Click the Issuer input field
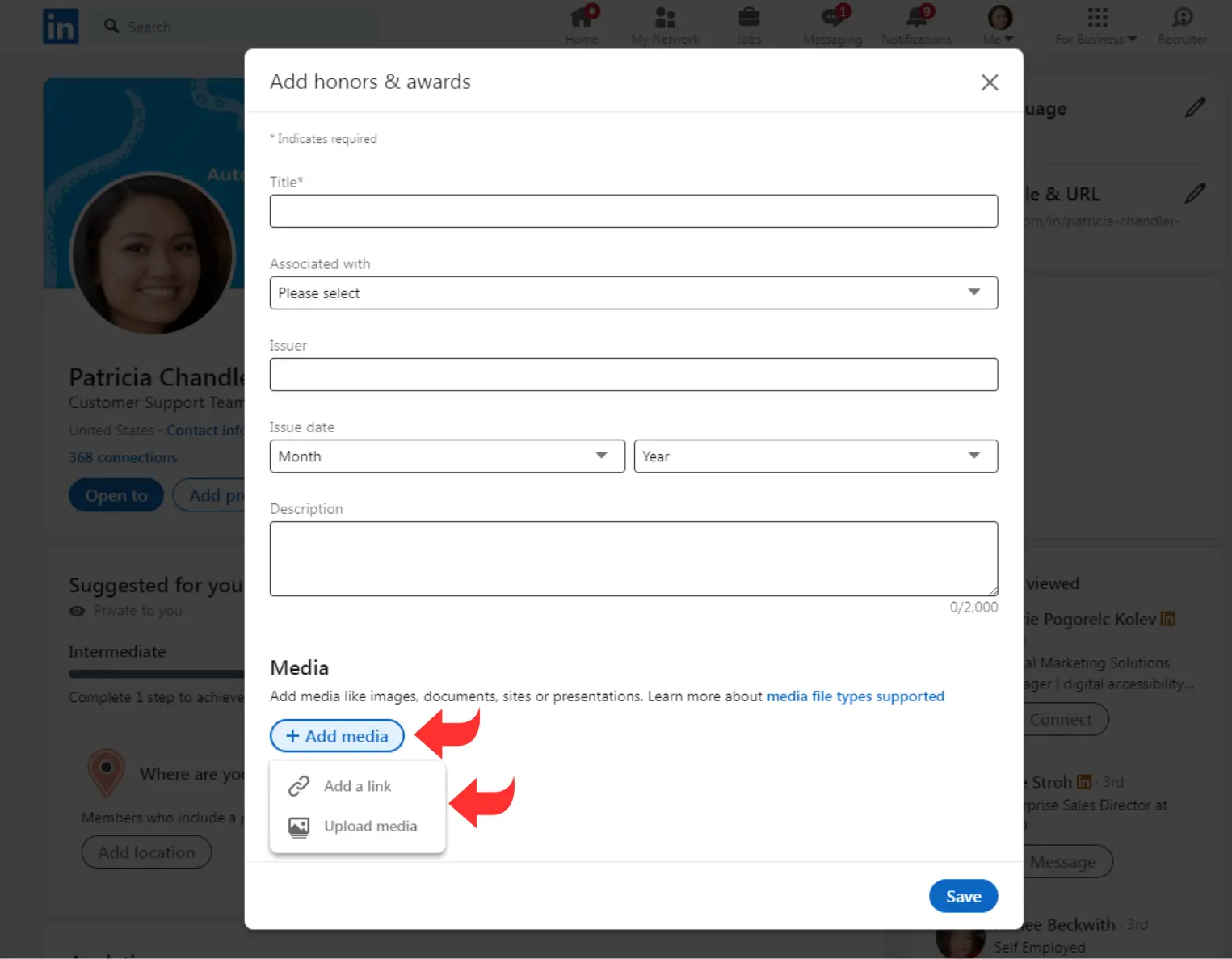This screenshot has height=959, width=1232. (633, 374)
